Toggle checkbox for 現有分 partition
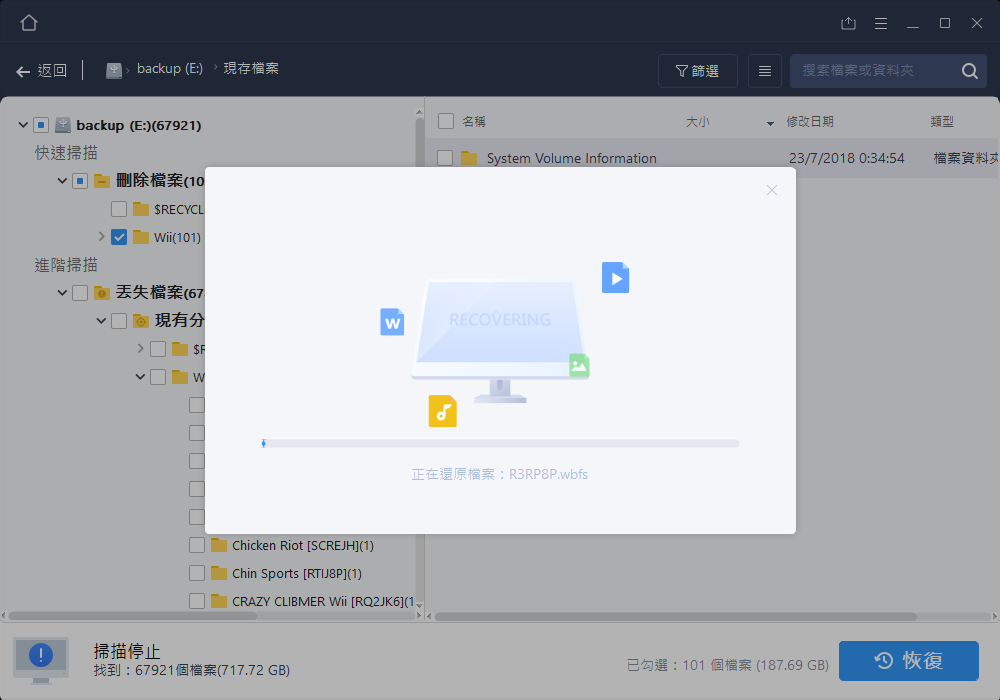 [119, 321]
